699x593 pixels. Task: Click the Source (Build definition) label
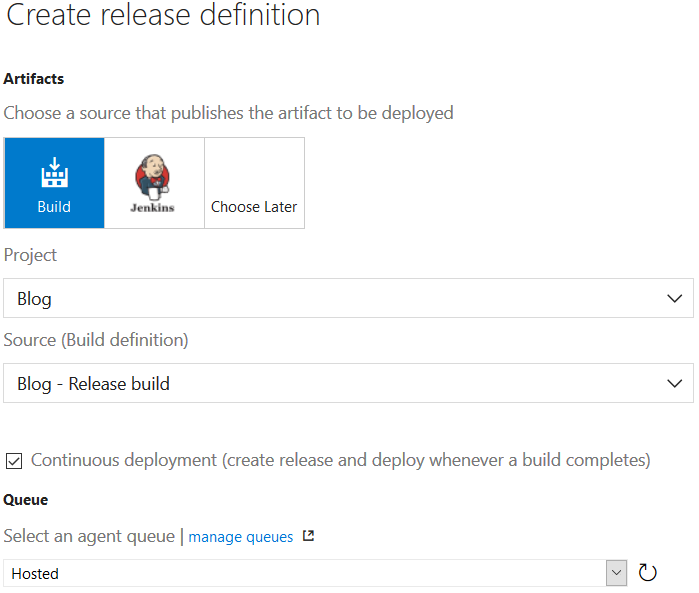coord(96,340)
